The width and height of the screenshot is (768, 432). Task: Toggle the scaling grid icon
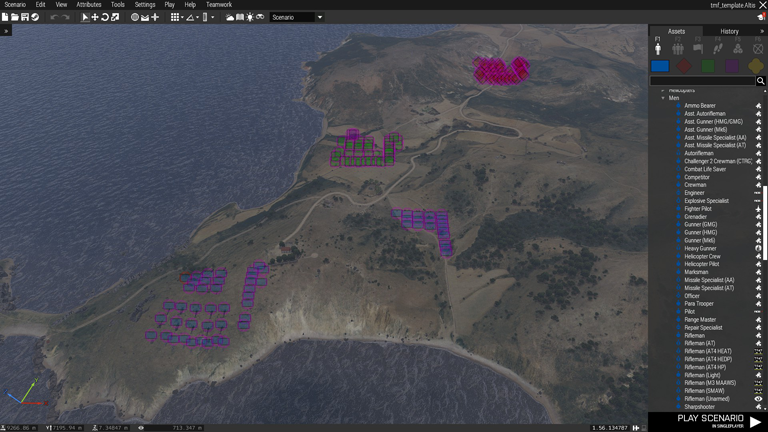click(205, 17)
